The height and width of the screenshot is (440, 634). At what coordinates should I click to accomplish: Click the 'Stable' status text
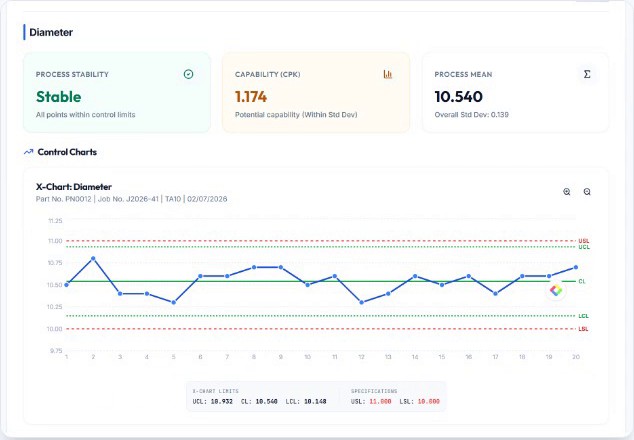tap(59, 97)
